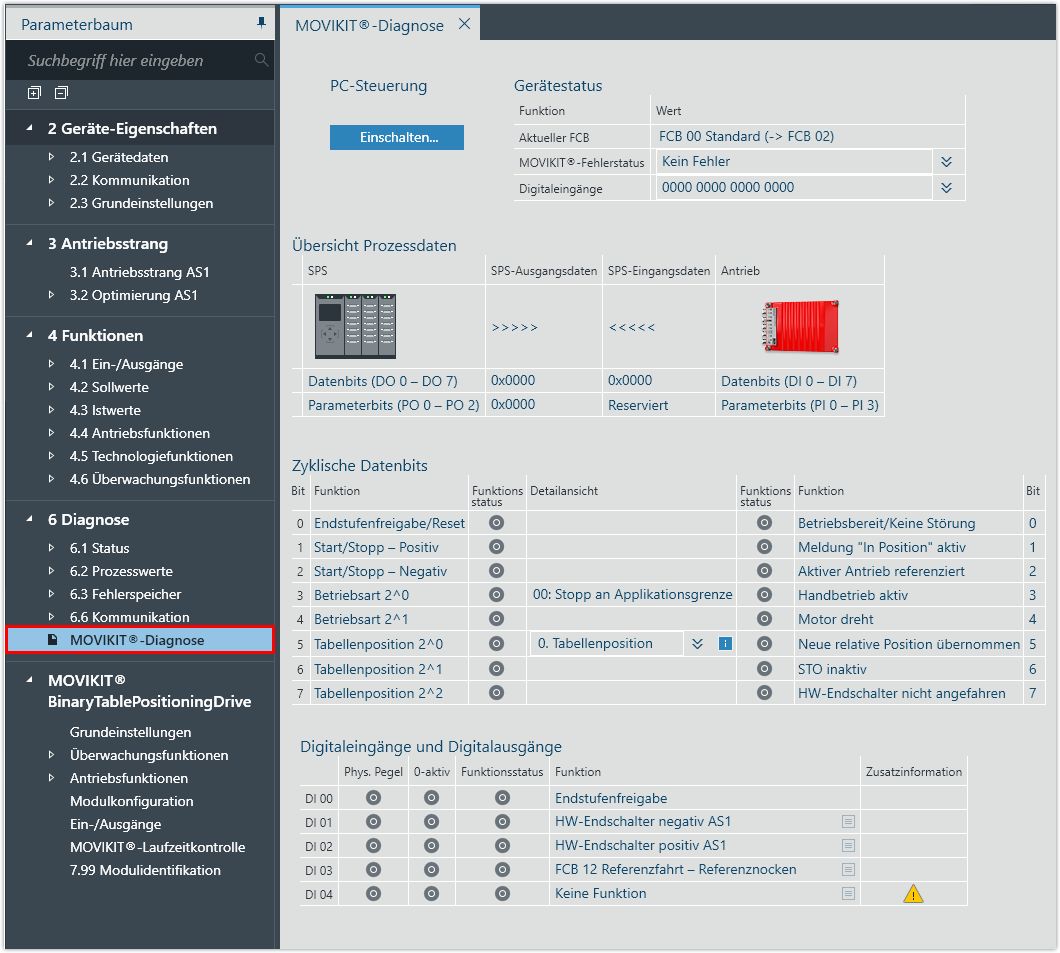Viewport: 1060px width, 953px height.
Task: Click the collapse all tree icon
Action: [61, 93]
